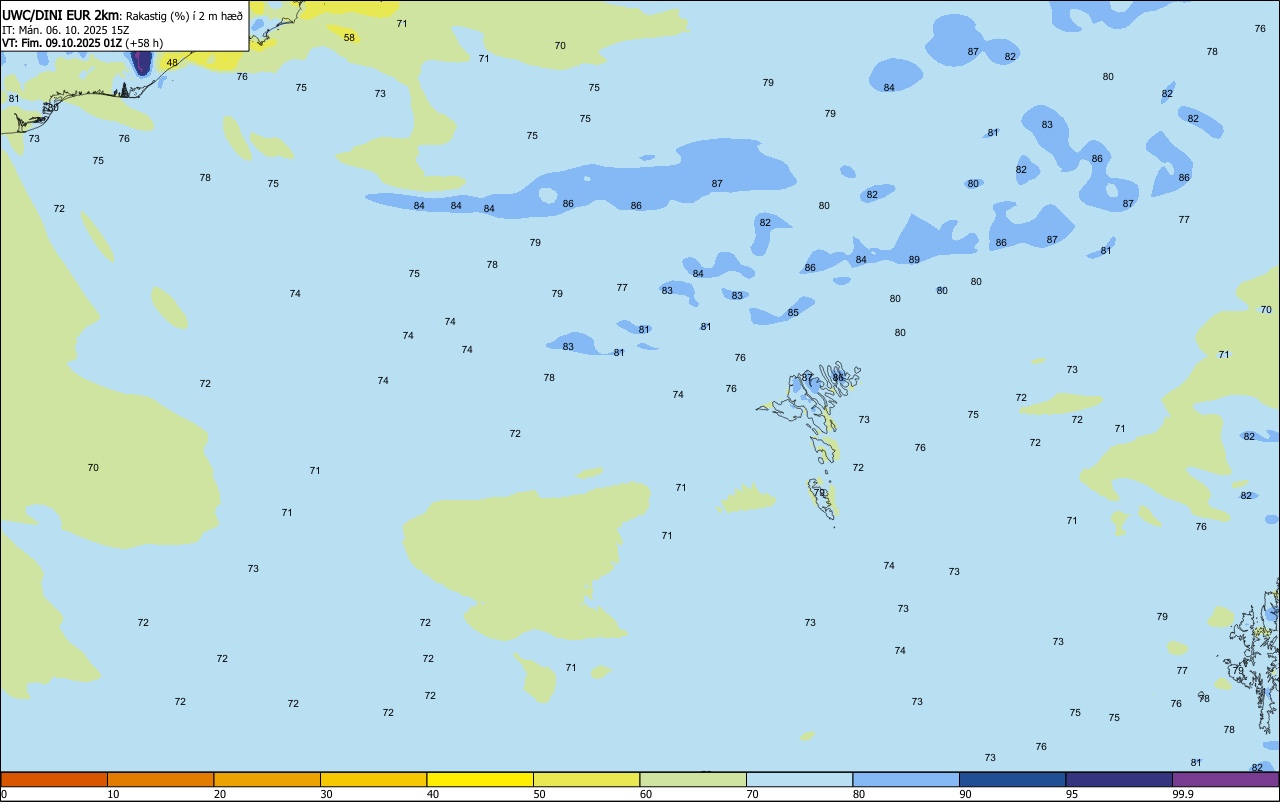Pick the 20–30 amber legend segment
Viewport: 1280px width, 802px height.
(x=267, y=779)
